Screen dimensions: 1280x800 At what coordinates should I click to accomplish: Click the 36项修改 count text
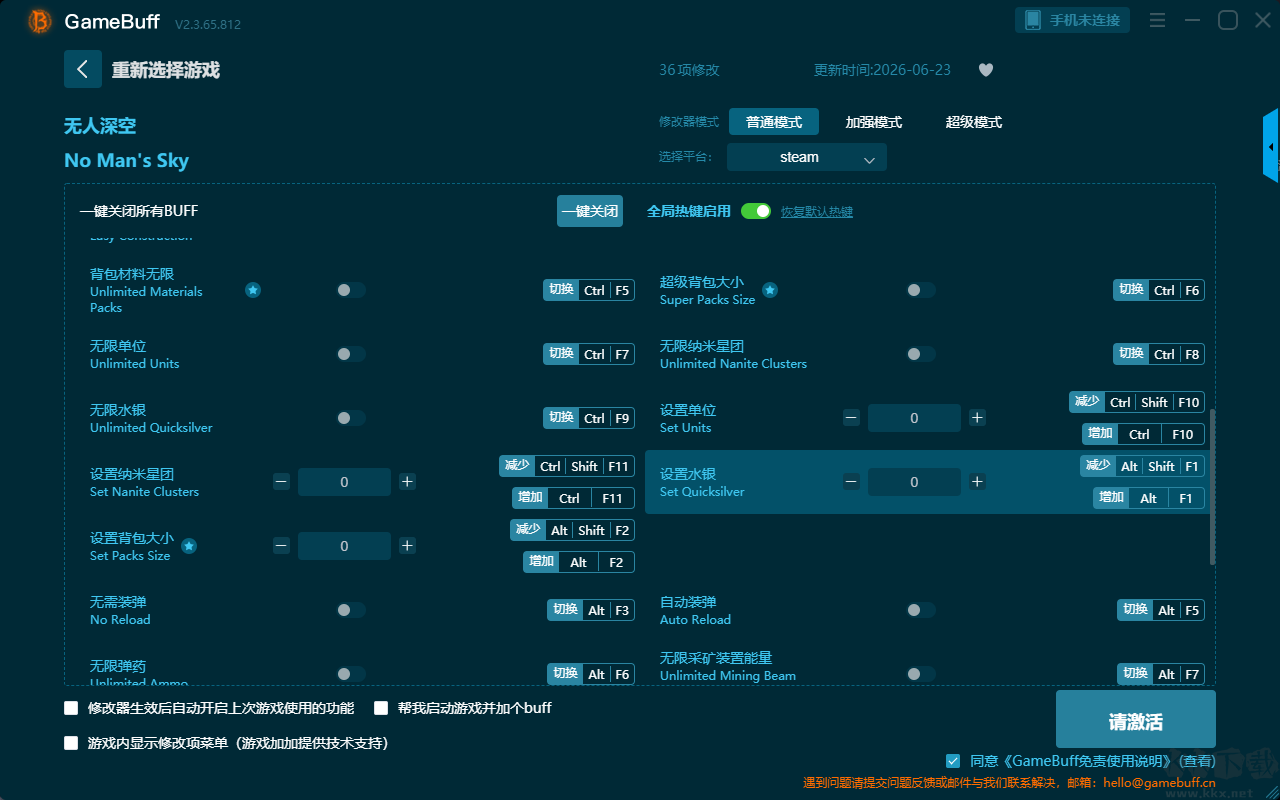click(x=689, y=70)
